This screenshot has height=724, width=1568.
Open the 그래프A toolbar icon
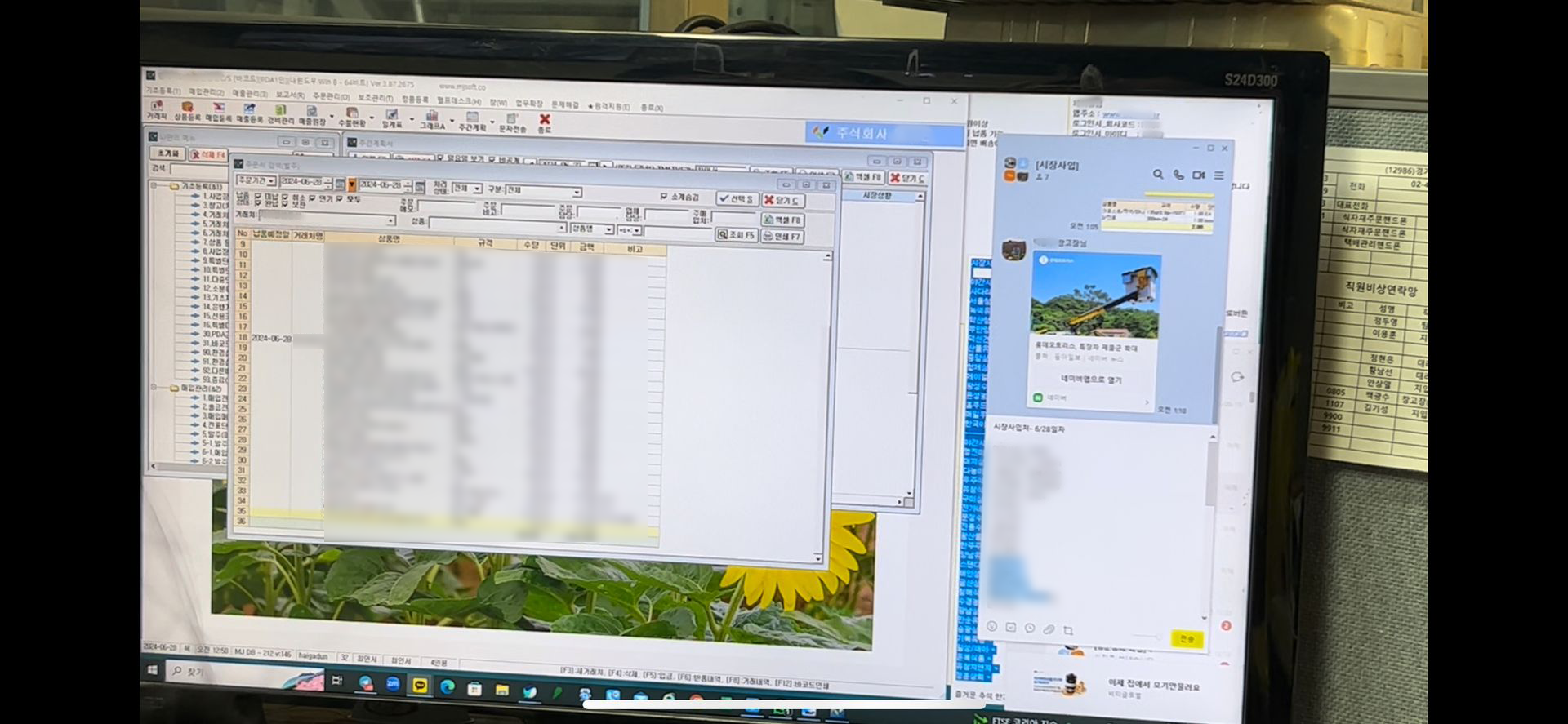[432, 121]
